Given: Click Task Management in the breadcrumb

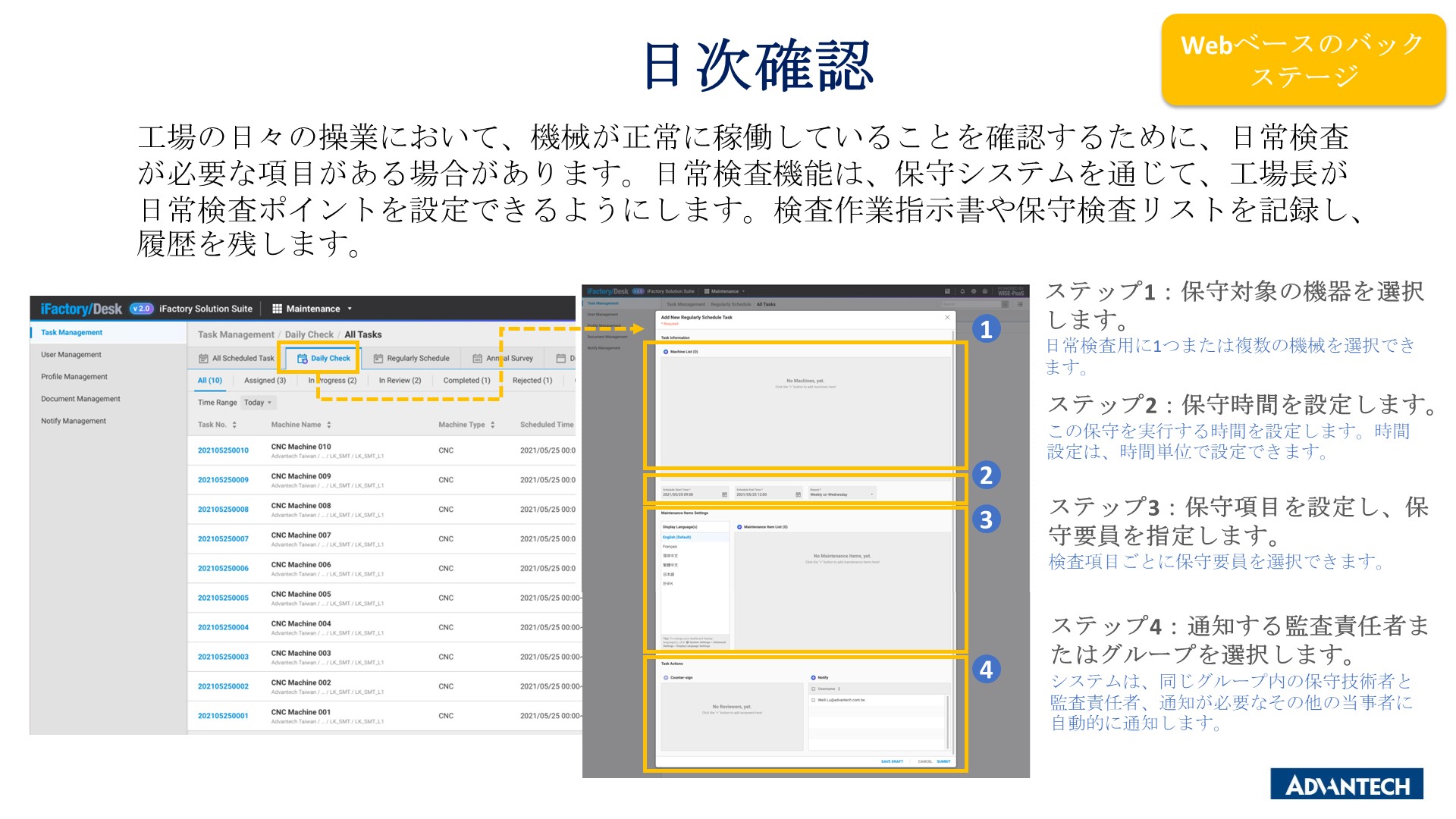Looking at the screenshot, I should click(236, 334).
